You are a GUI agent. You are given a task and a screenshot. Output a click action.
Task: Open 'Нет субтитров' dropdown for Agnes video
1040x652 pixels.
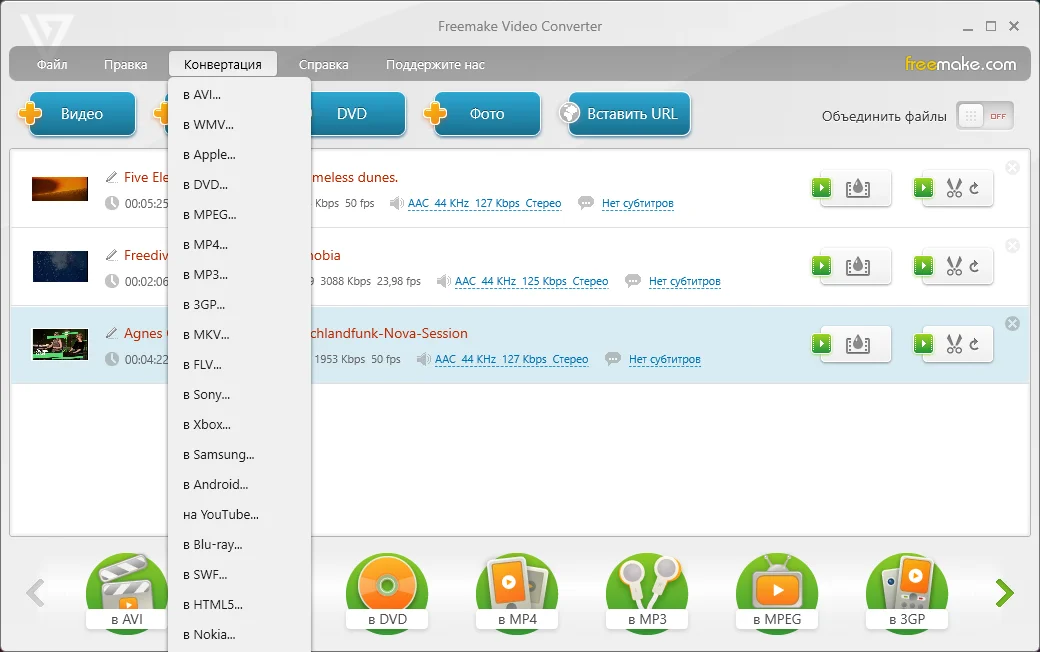pos(664,360)
